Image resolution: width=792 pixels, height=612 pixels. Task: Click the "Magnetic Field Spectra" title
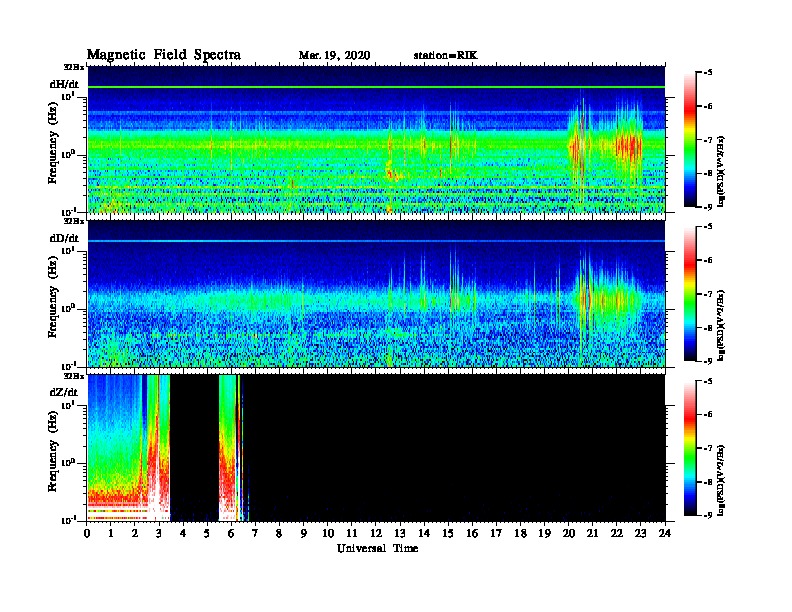[x=164, y=55]
